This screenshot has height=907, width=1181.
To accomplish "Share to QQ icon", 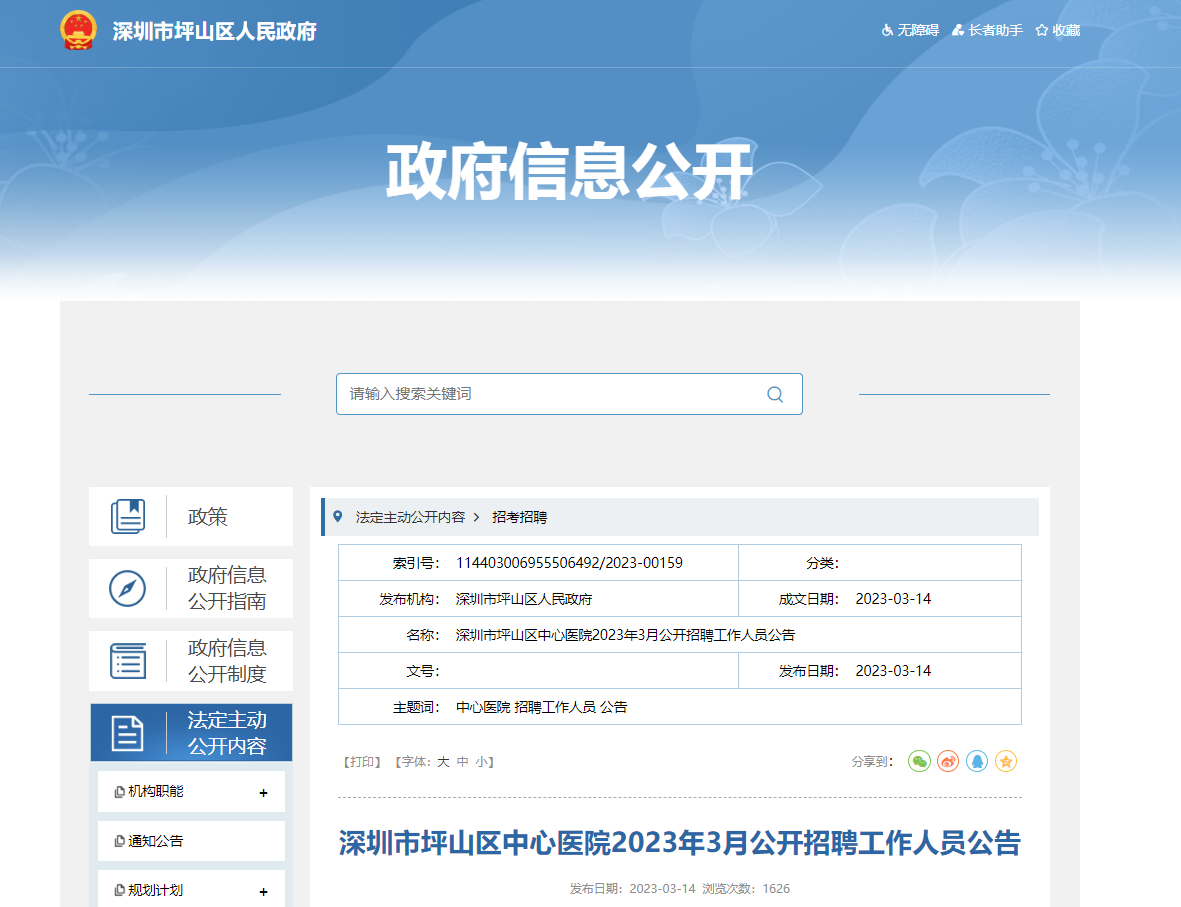I will click(977, 761).
